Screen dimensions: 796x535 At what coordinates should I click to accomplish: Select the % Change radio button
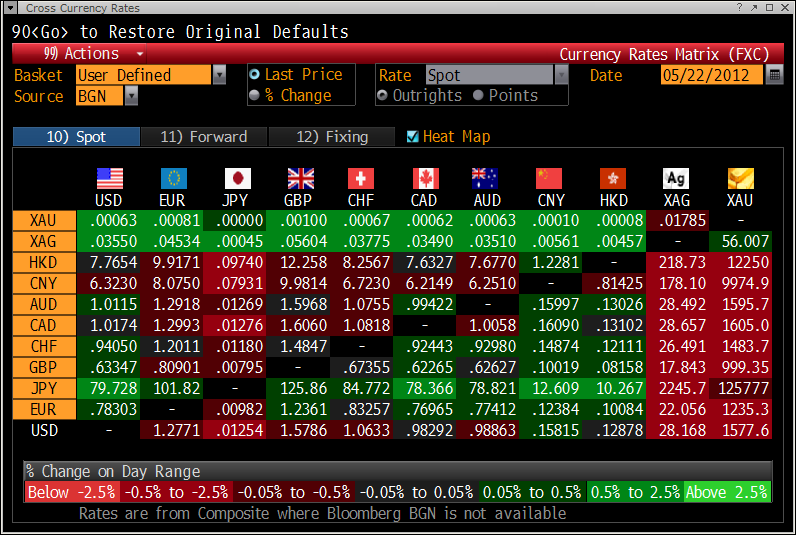[x=255, y=96]
